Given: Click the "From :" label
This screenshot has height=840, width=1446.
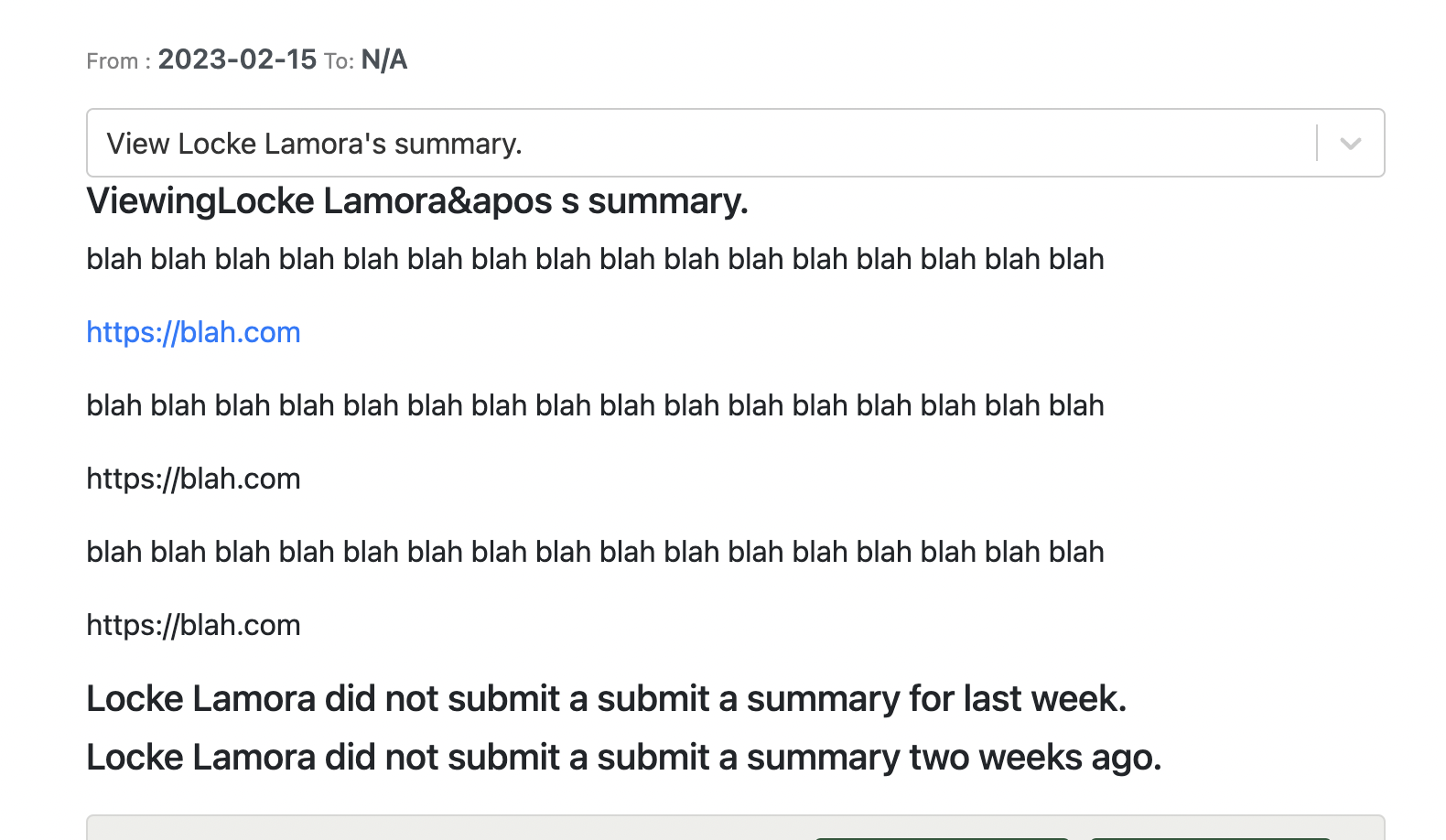Looking at the screenshot, I should (119, 61).
